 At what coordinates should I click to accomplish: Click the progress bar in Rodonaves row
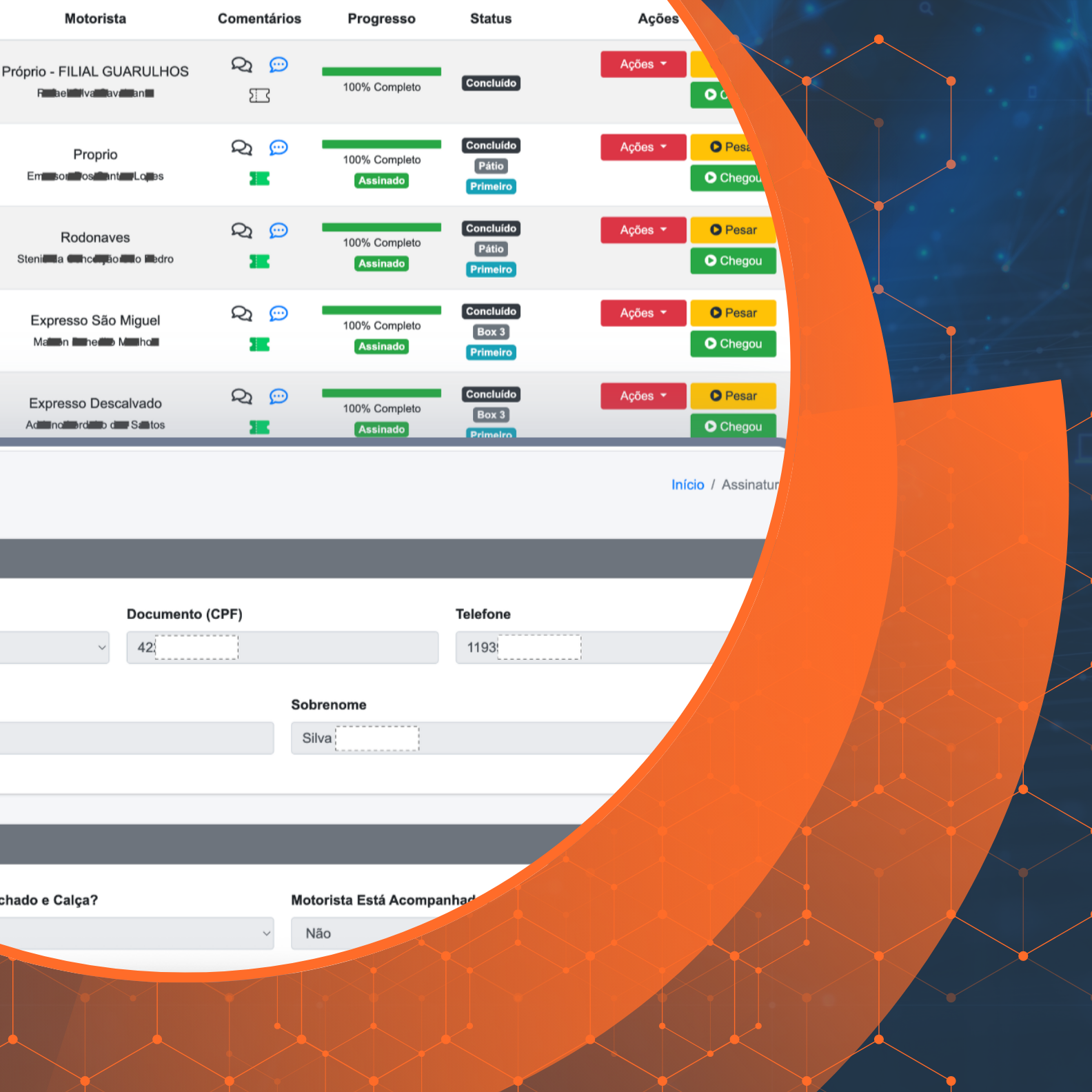(x=381, y=228)
